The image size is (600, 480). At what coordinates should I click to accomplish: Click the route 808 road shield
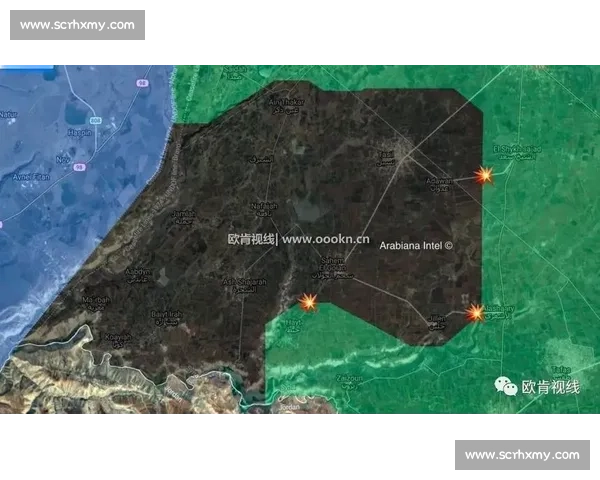(96, 121)
